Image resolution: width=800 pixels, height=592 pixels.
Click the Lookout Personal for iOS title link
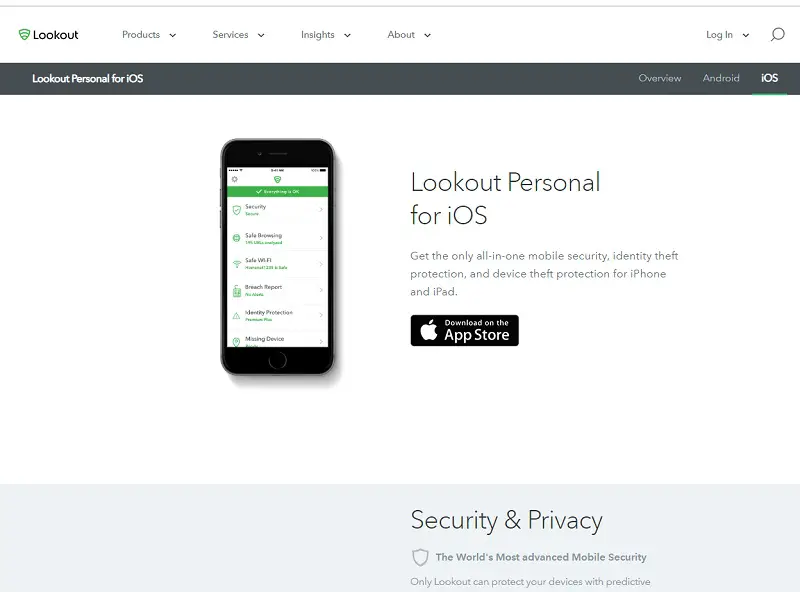point(88,79)
